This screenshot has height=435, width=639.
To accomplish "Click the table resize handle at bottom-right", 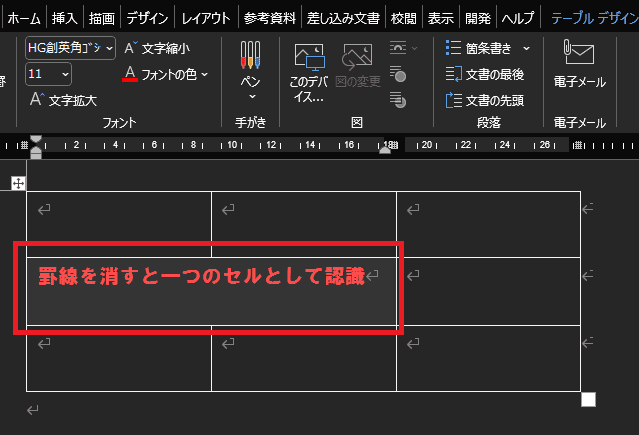I will click(x=588, y=400).
